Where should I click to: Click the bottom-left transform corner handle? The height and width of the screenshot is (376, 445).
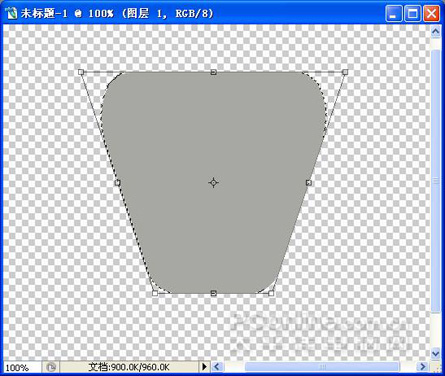[155, 293]
